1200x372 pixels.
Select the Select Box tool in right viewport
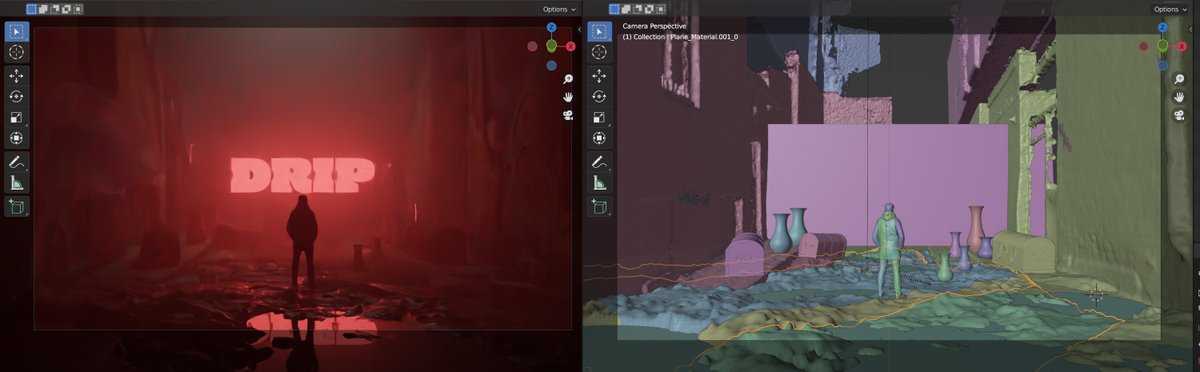599,31
